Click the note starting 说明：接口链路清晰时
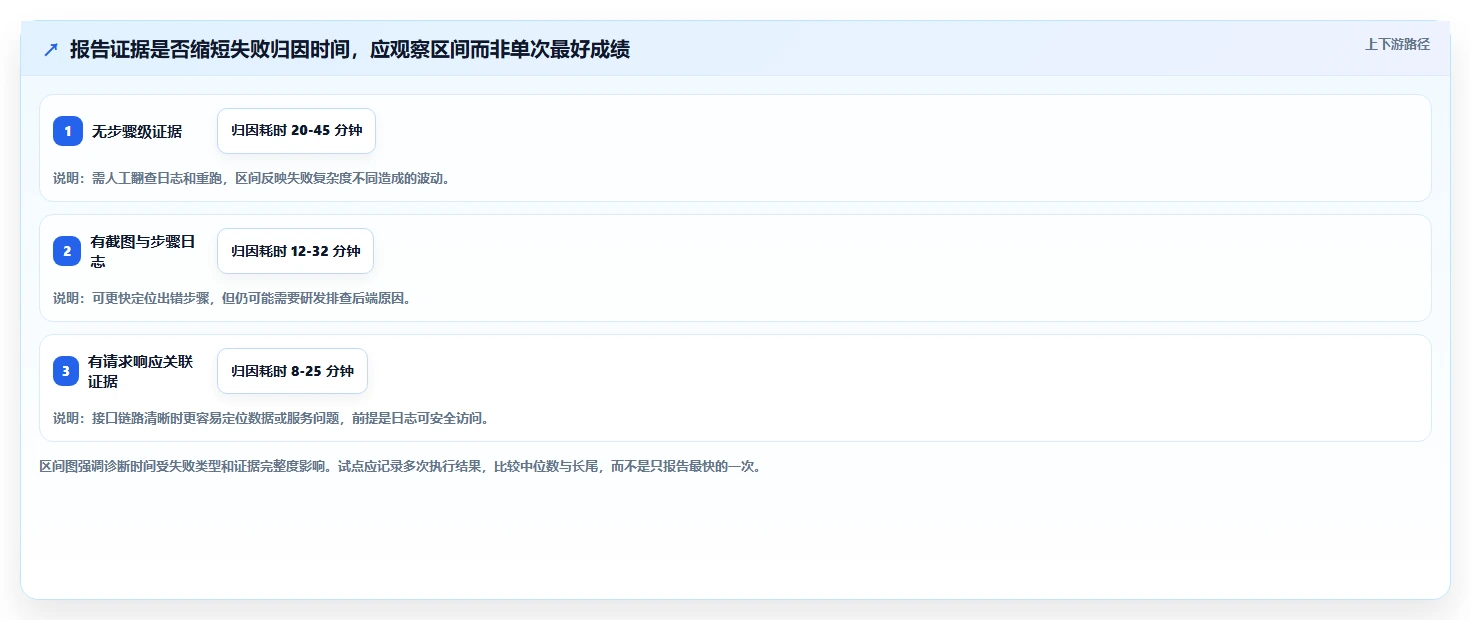1471x620 pixels. click(x=271, y=418)
